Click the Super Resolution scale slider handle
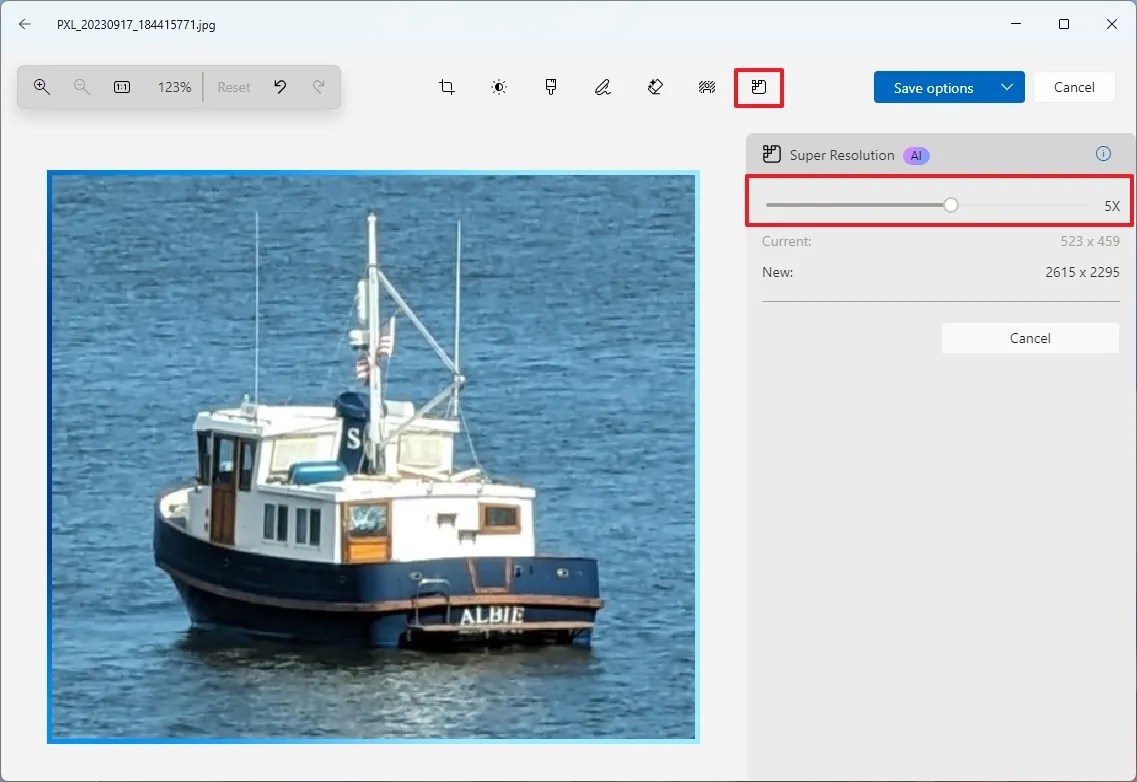This screenshot has width=1137, height=782. [951, 205]
